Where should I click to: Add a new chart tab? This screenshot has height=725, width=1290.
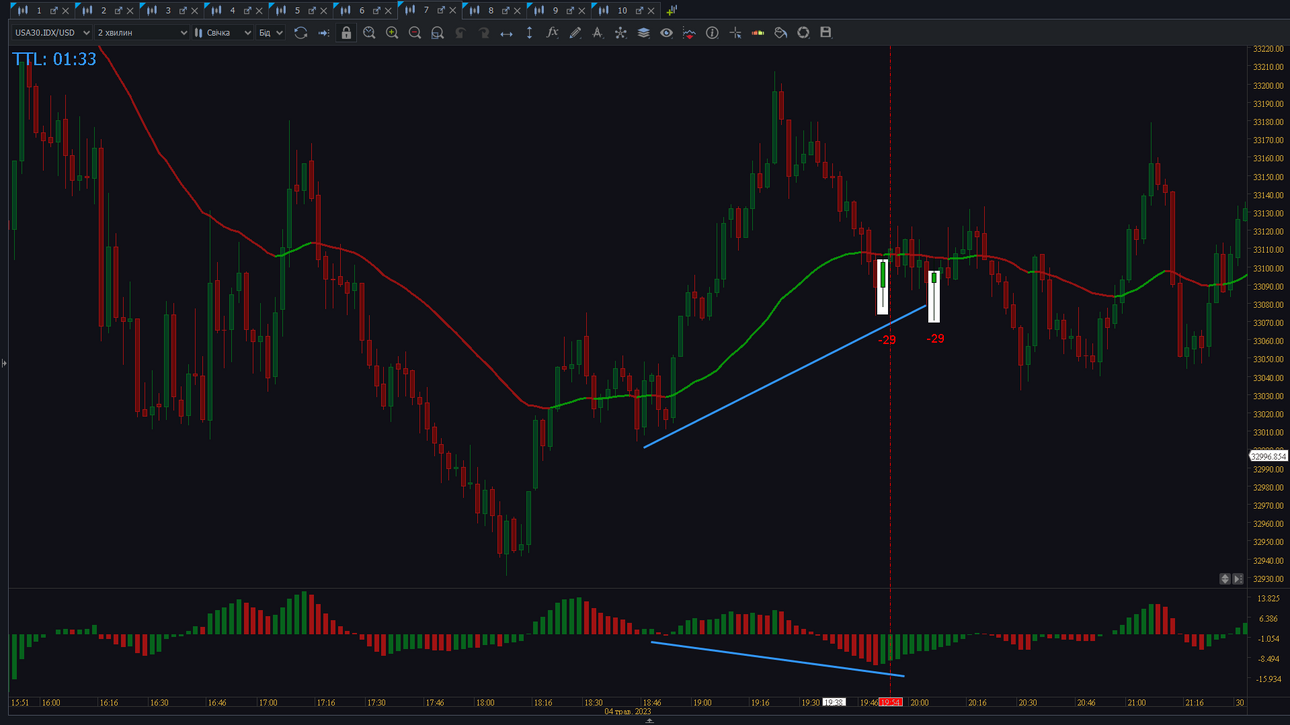pos(671,10)
